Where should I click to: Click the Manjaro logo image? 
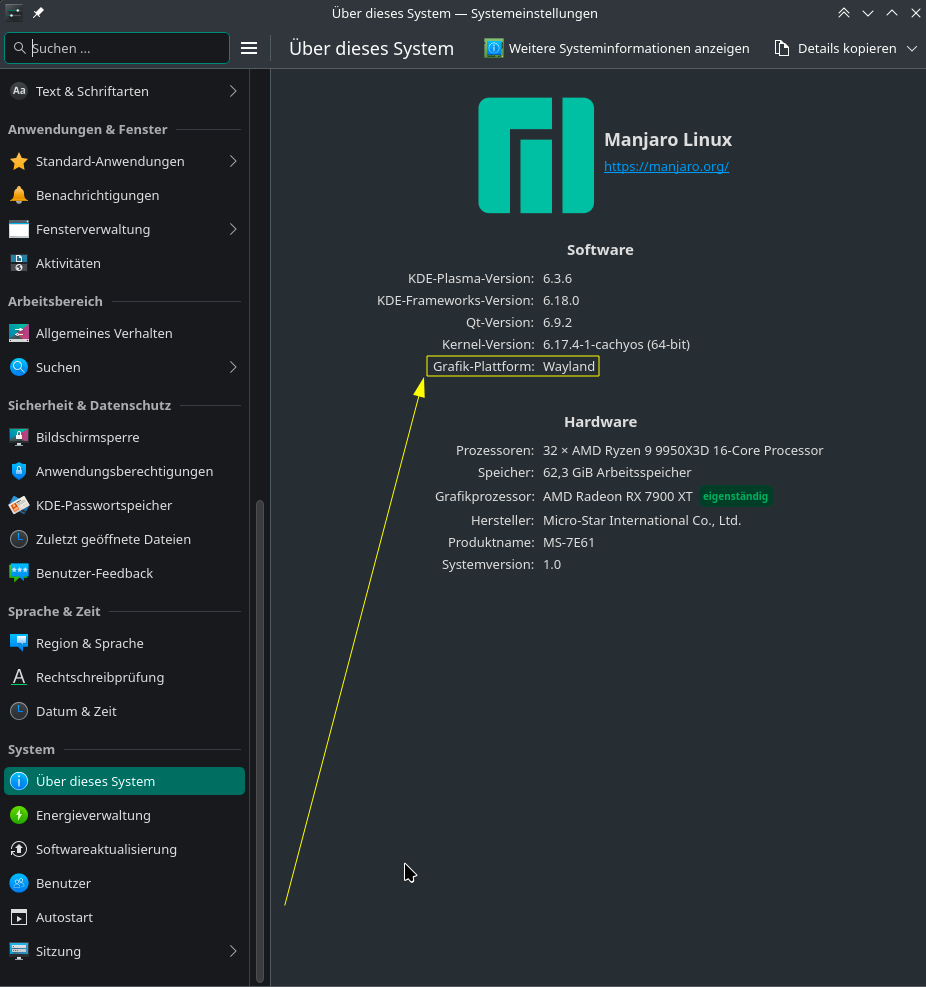(536, 155)
